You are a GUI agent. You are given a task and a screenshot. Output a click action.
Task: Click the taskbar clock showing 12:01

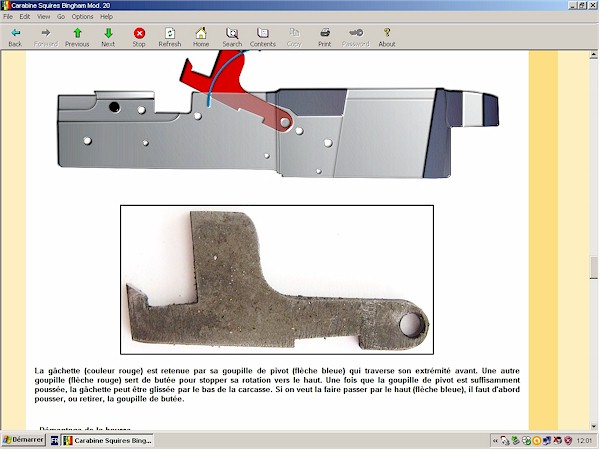pyautogui.click(x=584, y=441)
